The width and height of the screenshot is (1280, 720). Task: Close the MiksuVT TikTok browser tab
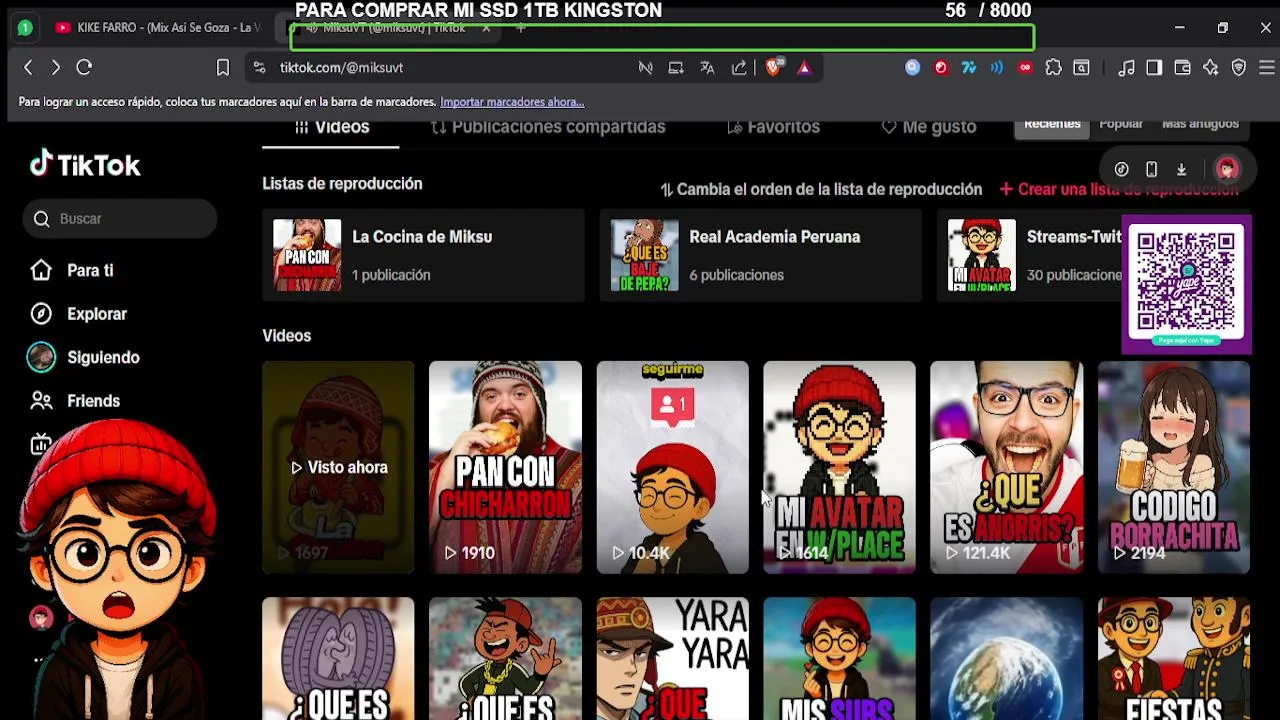point(486,28)
